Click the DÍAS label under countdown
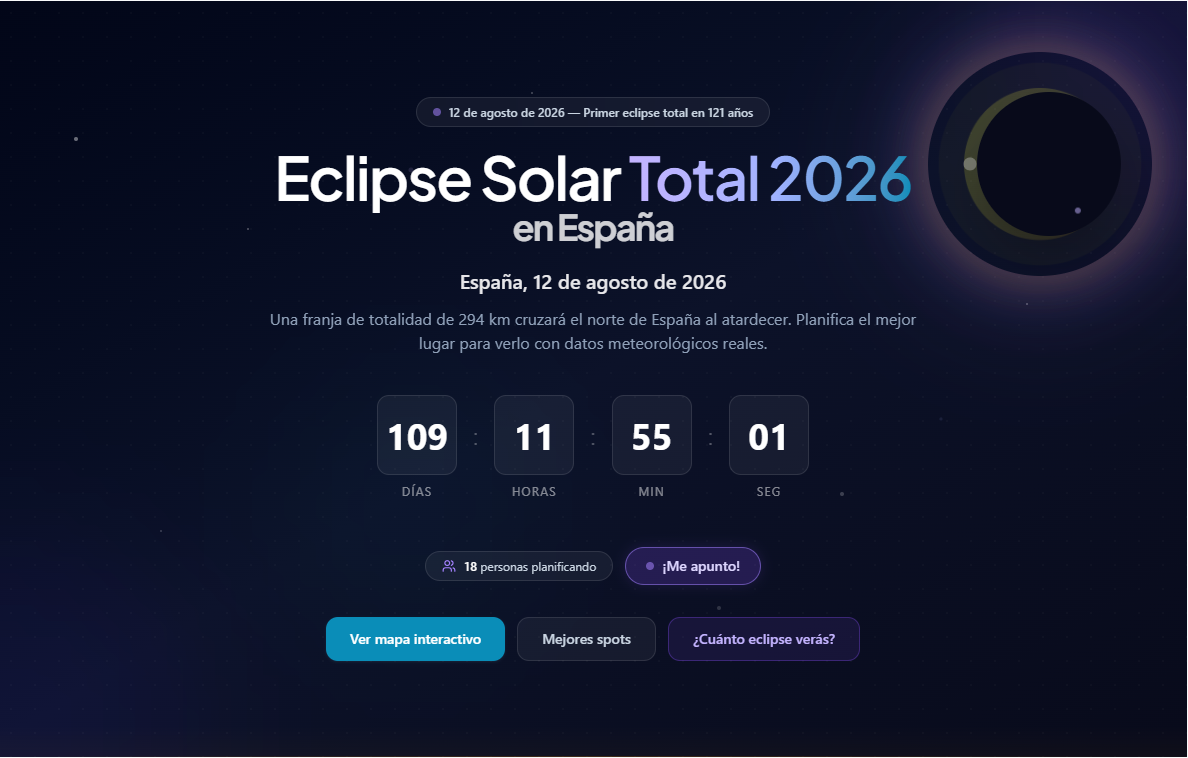 pos(416,492)
